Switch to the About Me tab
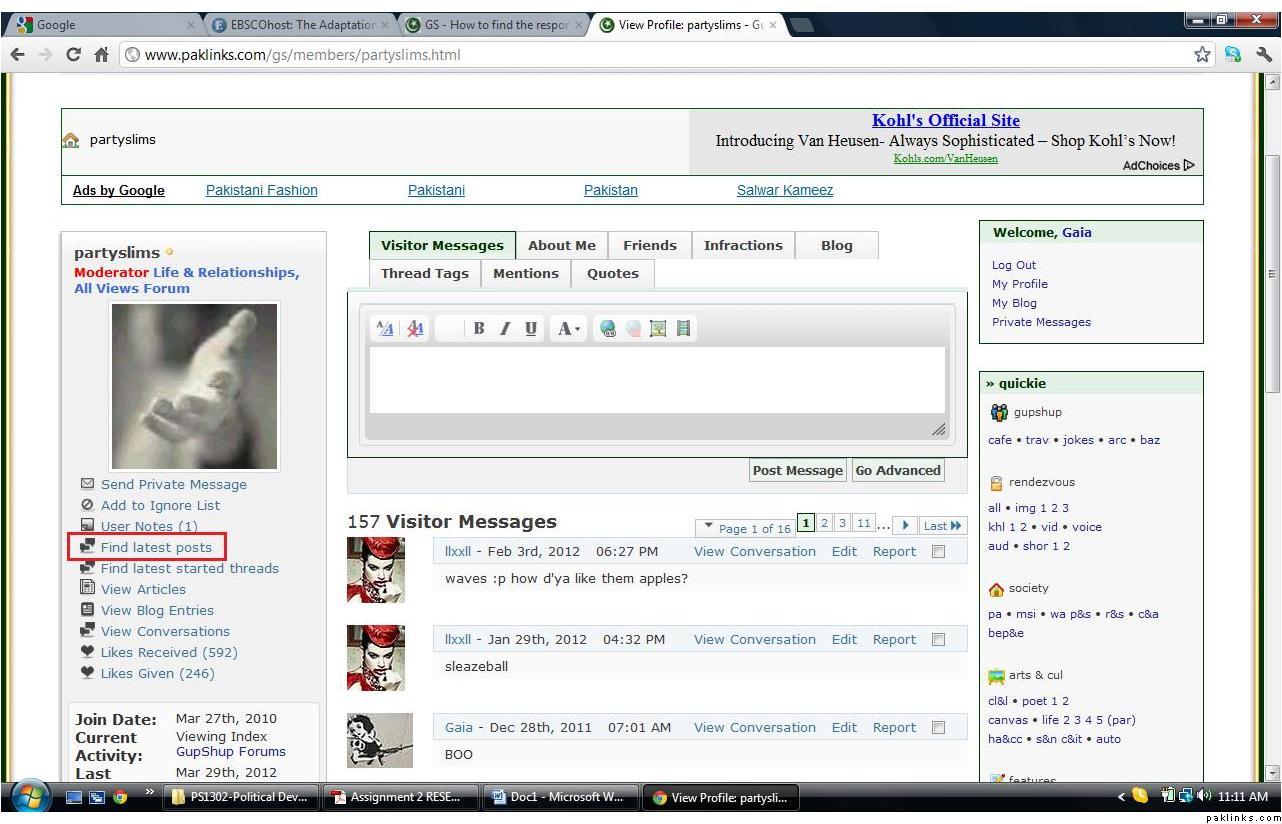 coord(561,246)
